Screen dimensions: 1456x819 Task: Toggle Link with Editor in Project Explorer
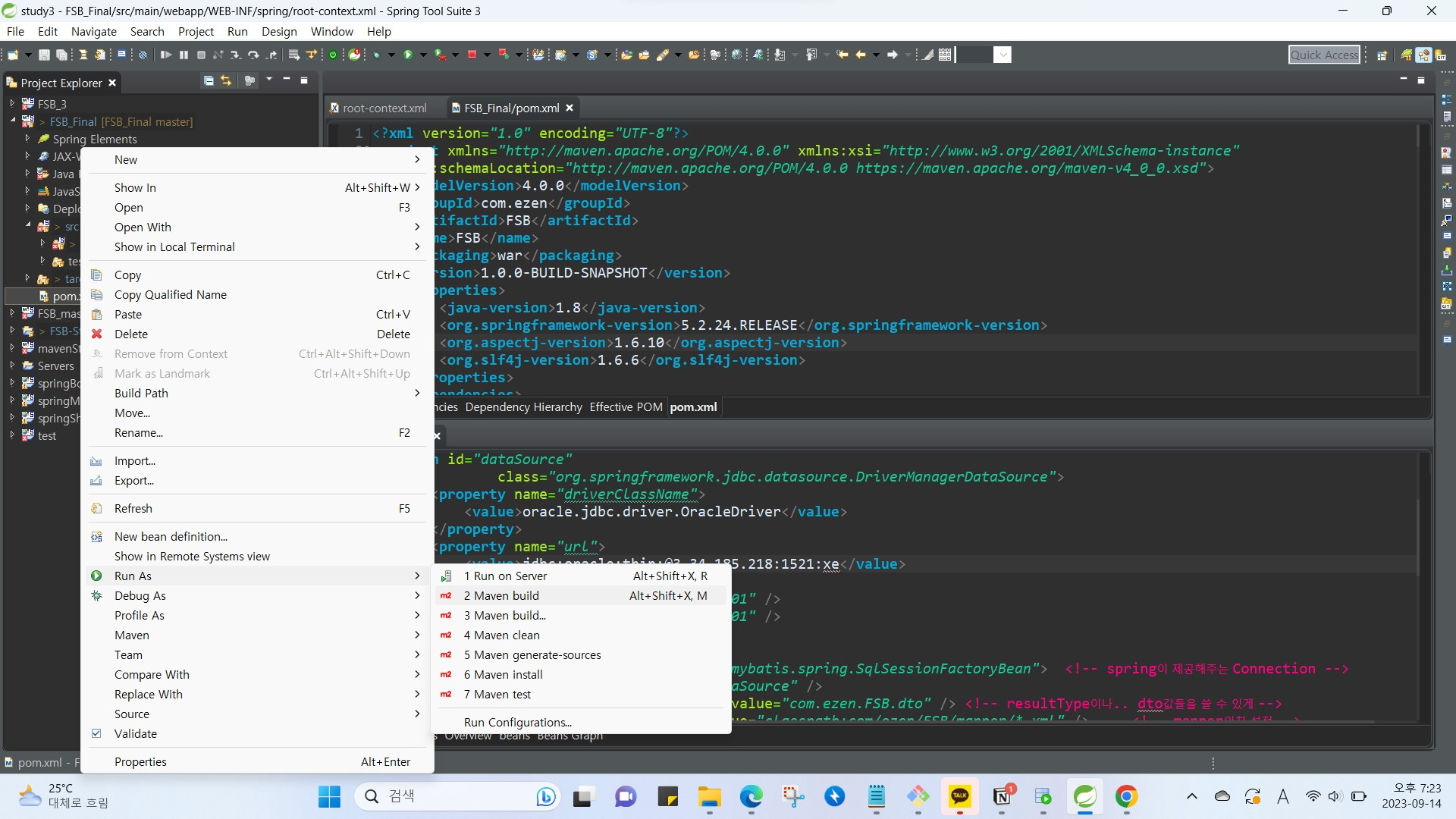[226, 80]
